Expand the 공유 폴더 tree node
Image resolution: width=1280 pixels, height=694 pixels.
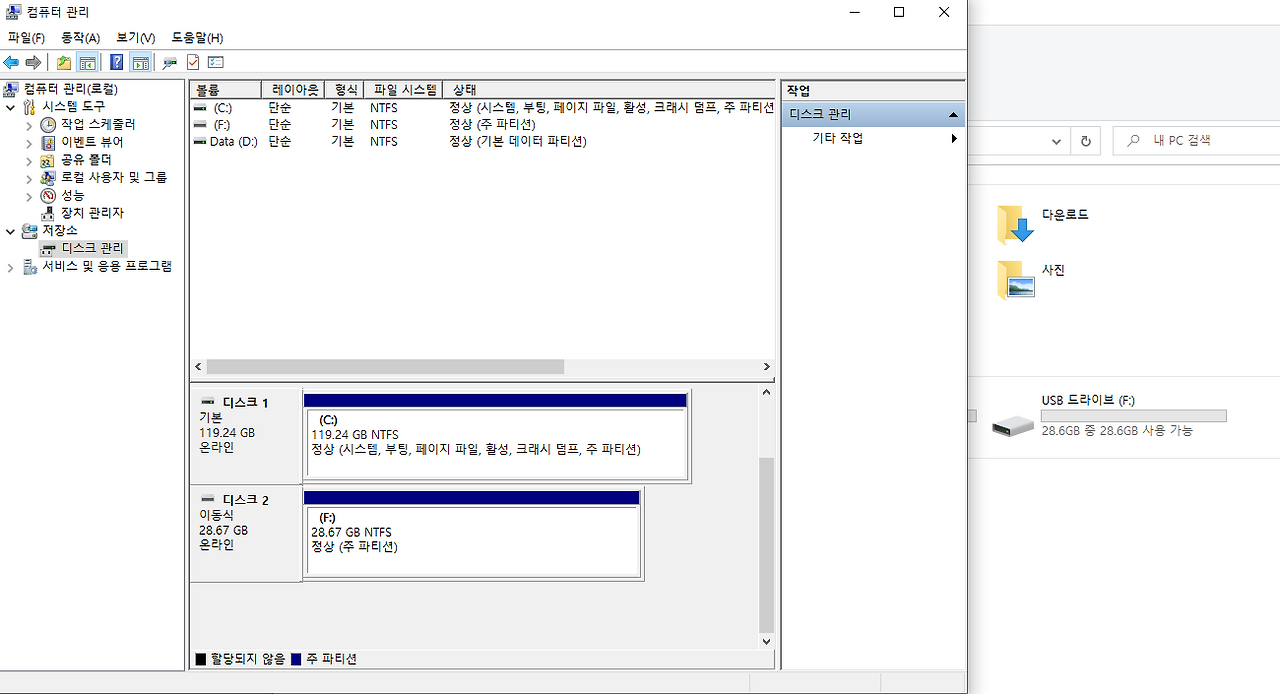tap(29, 160)
